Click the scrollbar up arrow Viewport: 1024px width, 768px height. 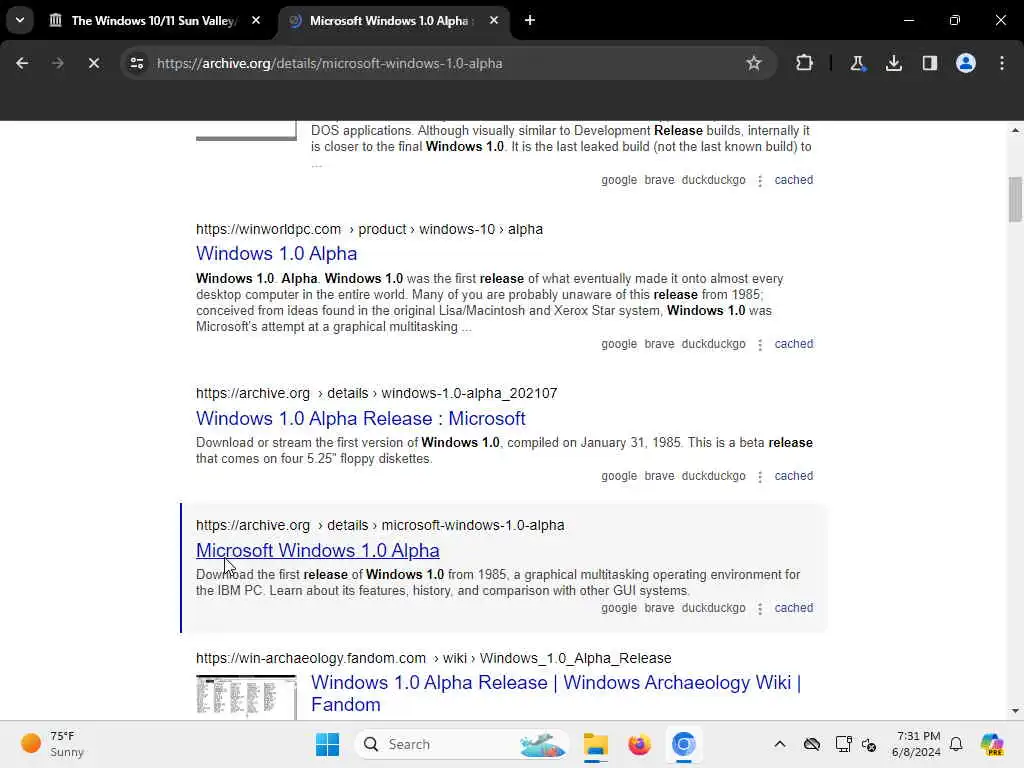click(1015, 131)
